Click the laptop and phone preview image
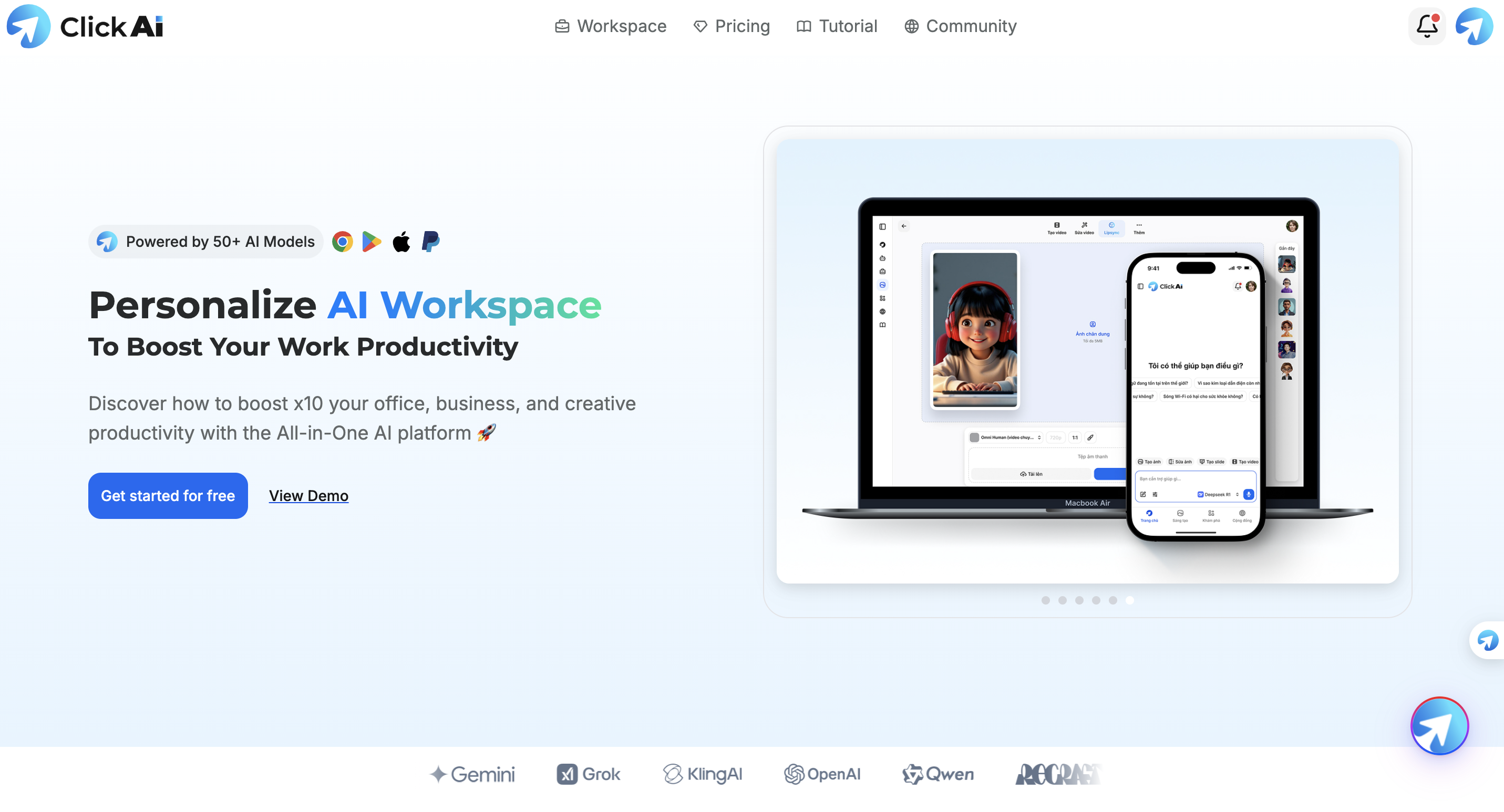 point(1087,362)
